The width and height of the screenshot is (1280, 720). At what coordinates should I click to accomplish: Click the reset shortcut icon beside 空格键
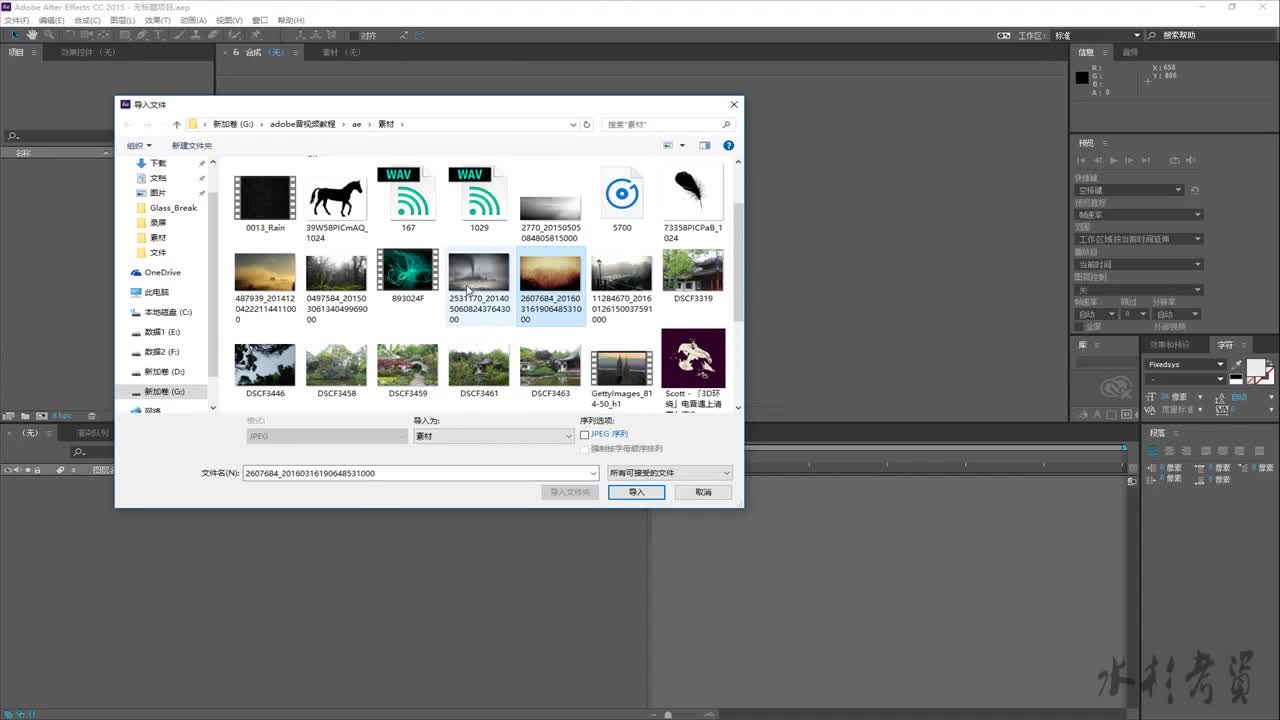point(1194,190)
